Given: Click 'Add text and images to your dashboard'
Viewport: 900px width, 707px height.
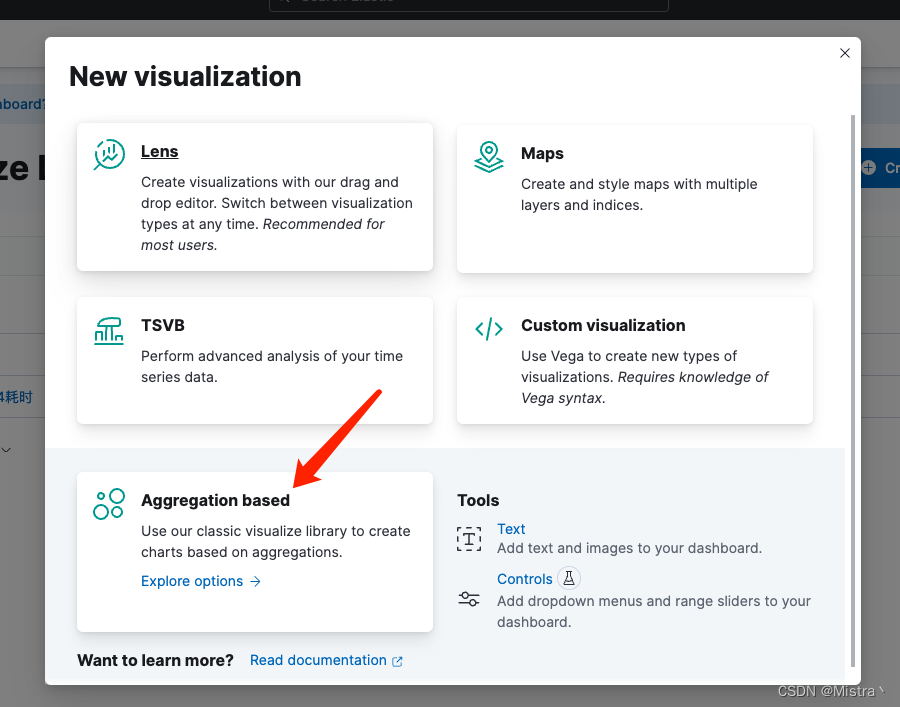Looking at the screenshot, I should (x=629, y=548).
